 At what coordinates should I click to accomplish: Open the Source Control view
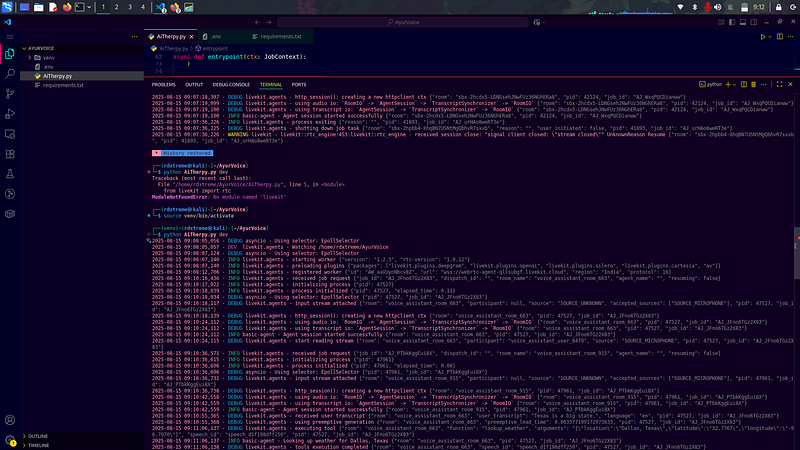(10, 94)
